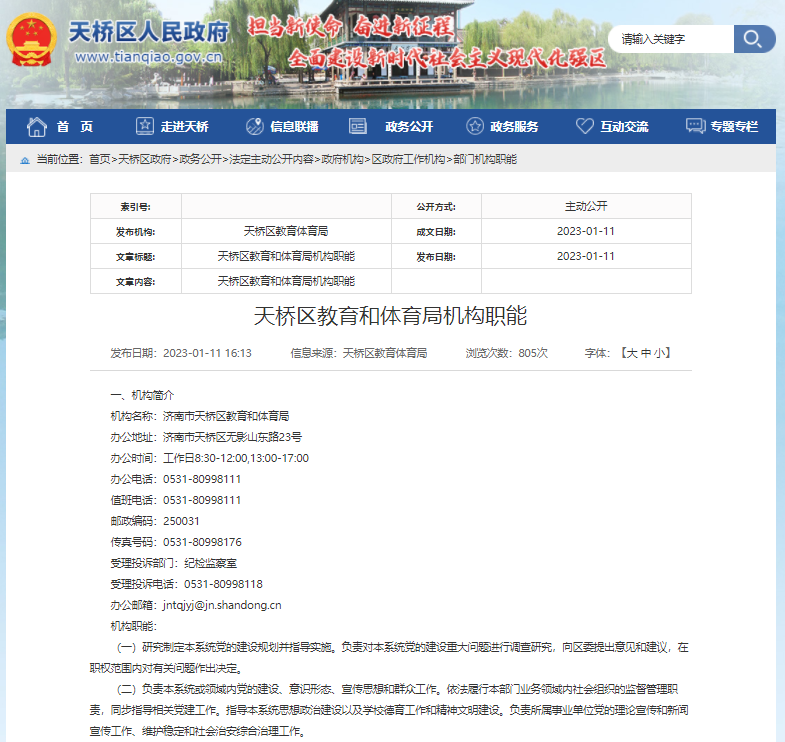Follow the 部门机构职能 breadcrumb link
Screen dimensions: 785x742
tap(485, 159)
